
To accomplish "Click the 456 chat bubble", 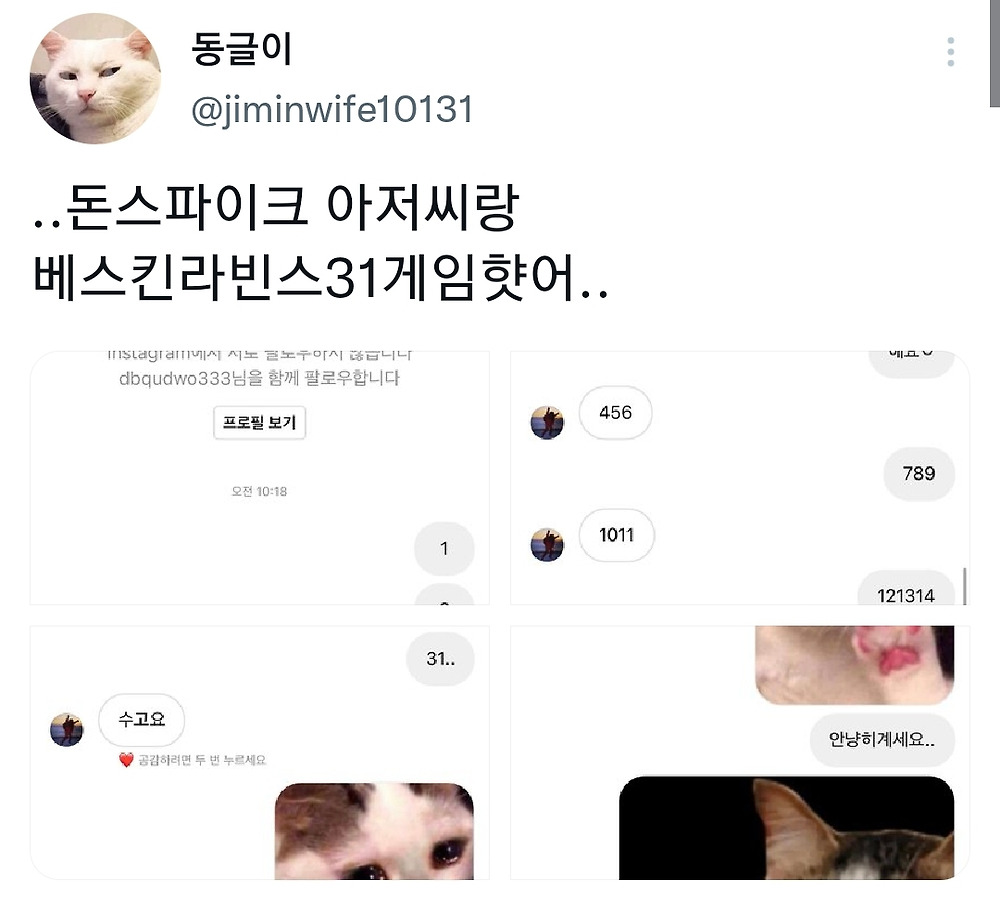I will click(615, 413).
